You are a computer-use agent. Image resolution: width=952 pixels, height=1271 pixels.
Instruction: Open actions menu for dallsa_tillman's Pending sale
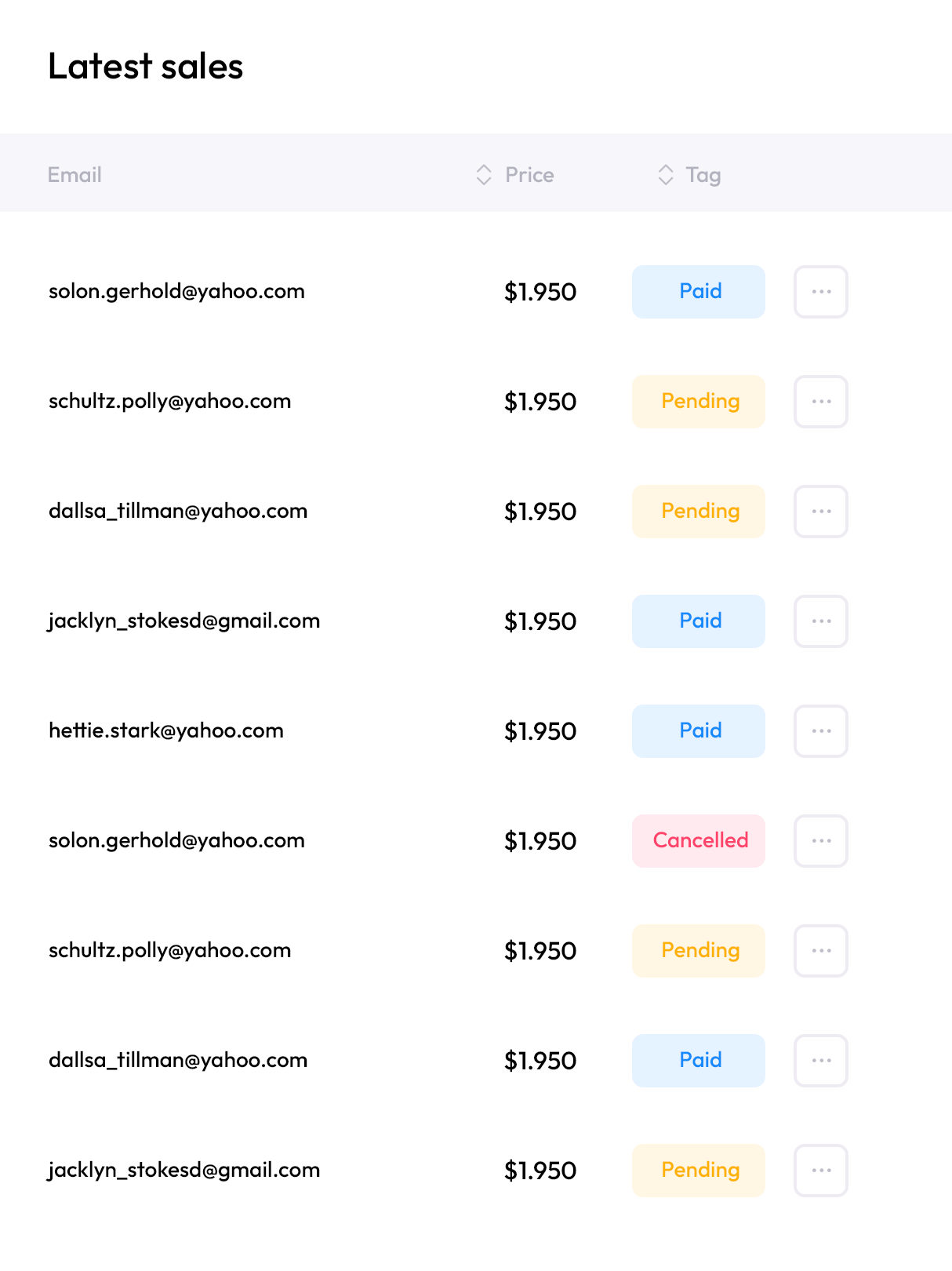(x=820, y=511)
